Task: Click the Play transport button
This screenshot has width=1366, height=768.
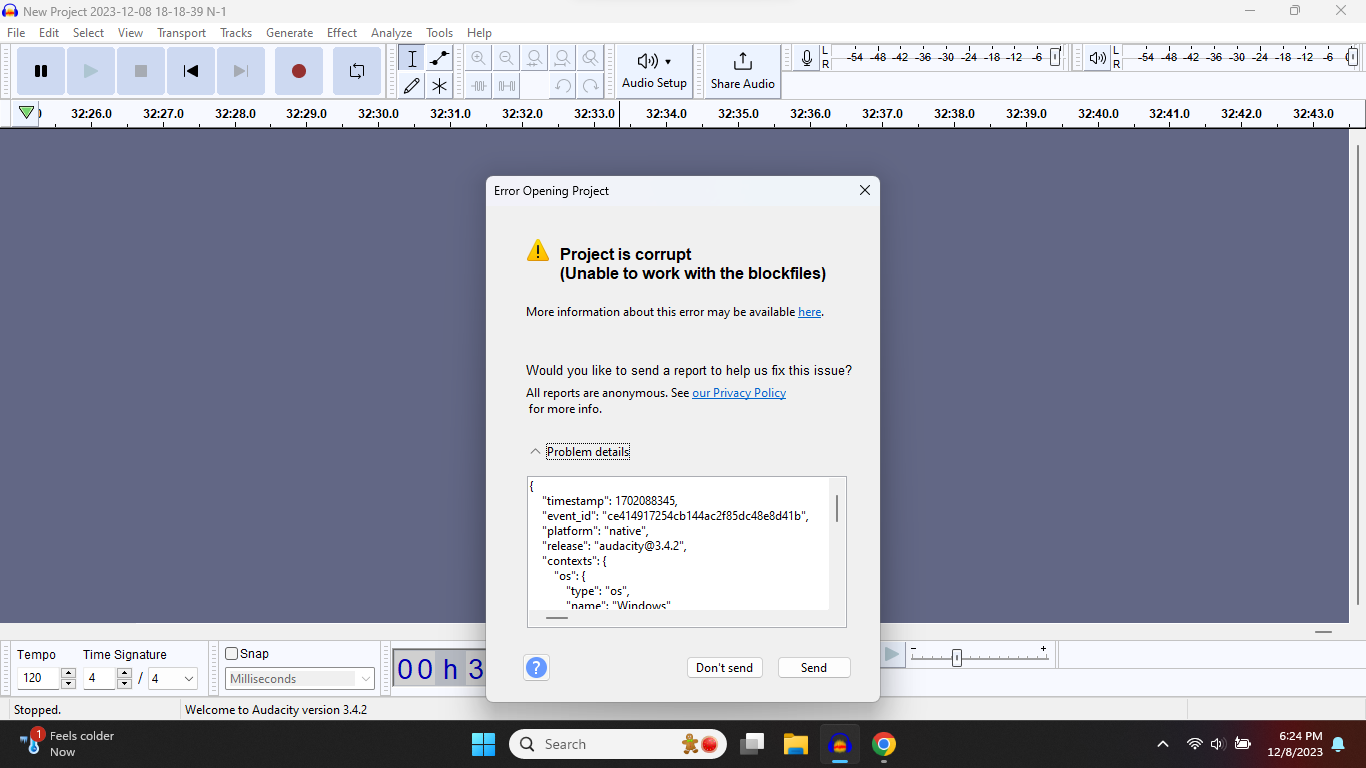Action: 91,71
